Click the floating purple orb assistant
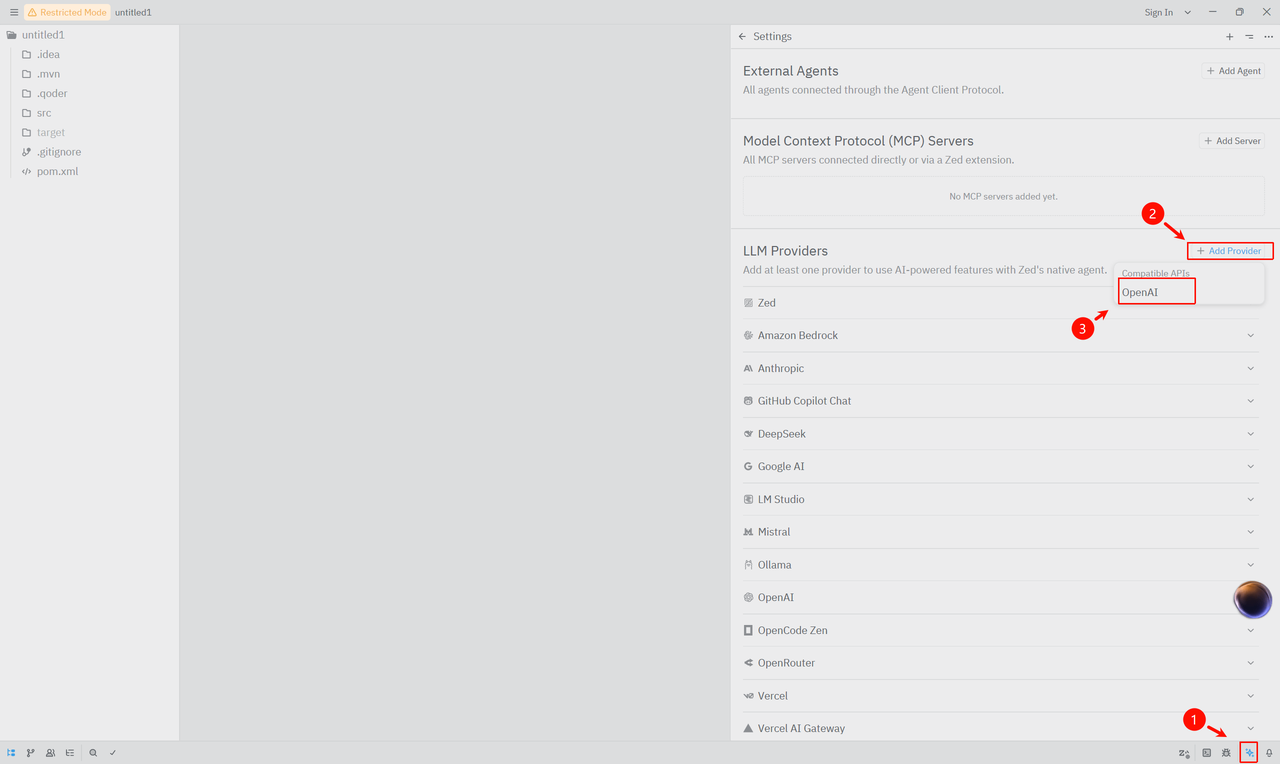The width and height of the screenshot is (1280, 764). (1252, 600)
